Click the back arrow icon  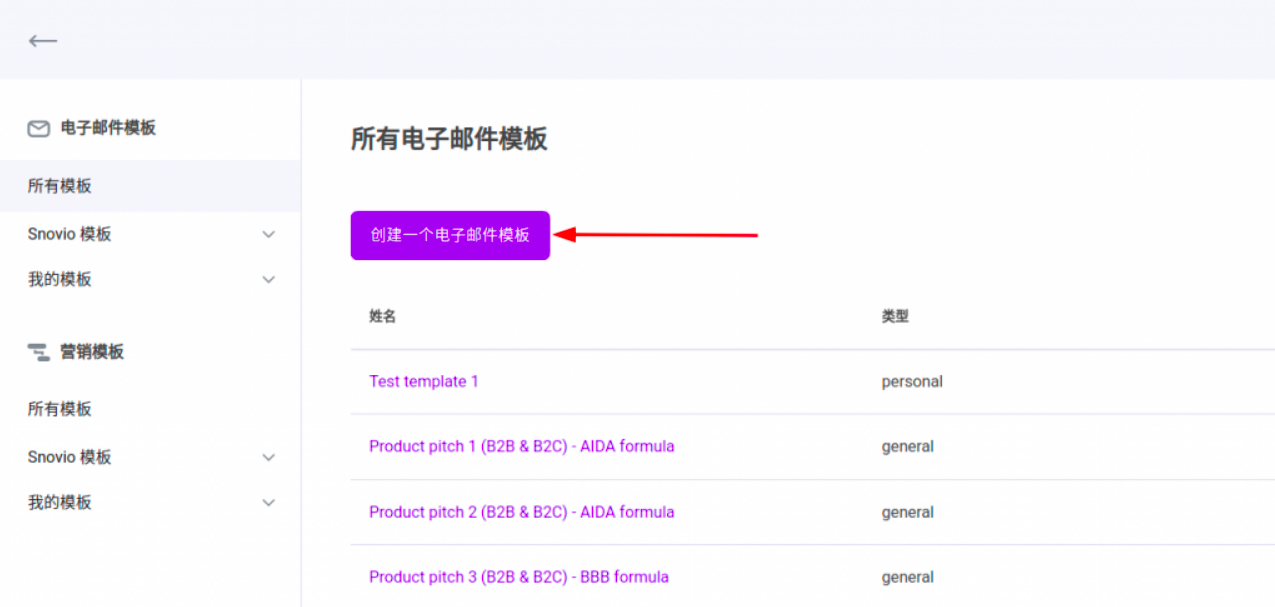[x=43, y=41]
